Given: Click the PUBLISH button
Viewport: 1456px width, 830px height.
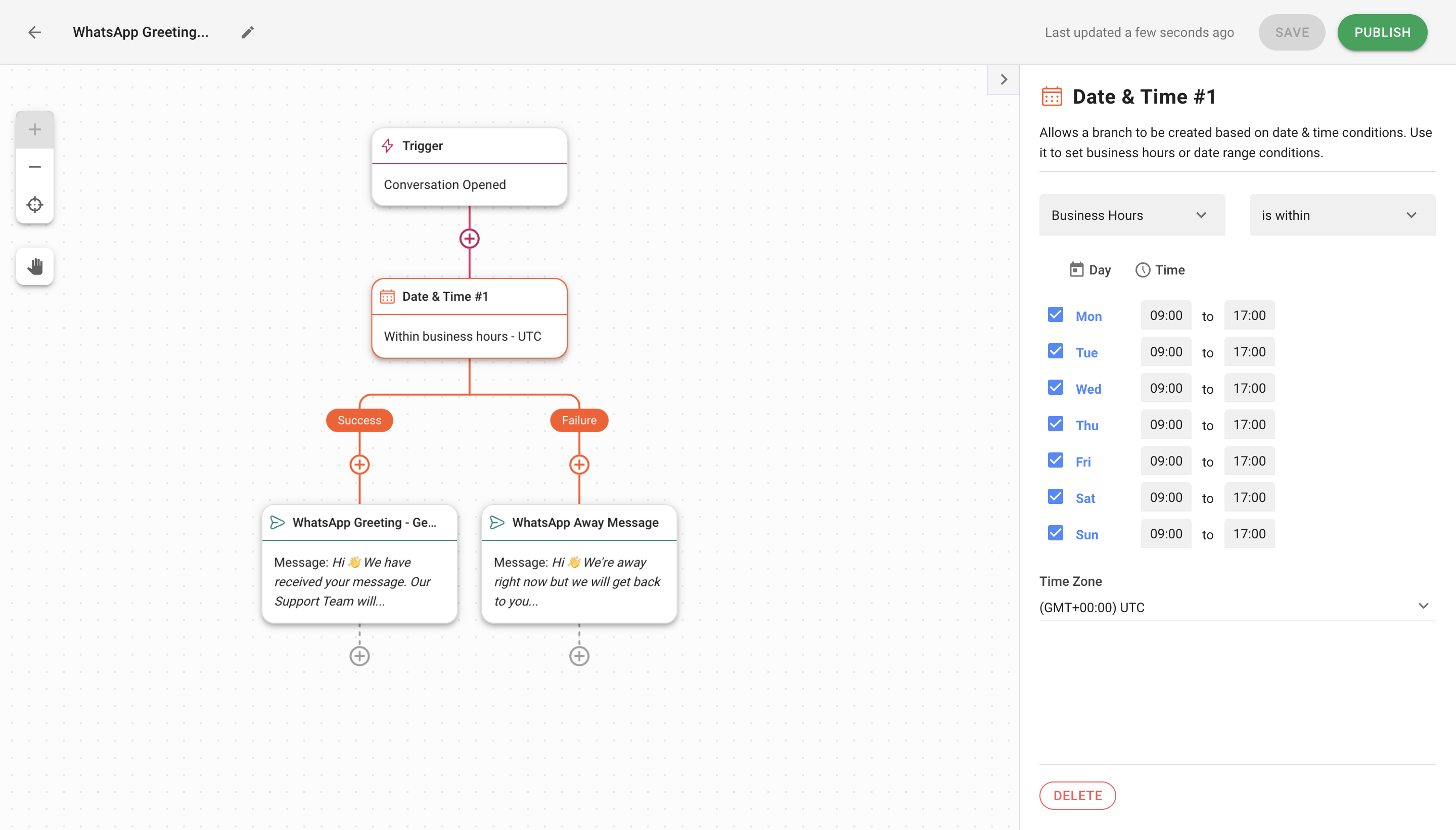Looking at the screenshot, I should tap(1382, 32).
